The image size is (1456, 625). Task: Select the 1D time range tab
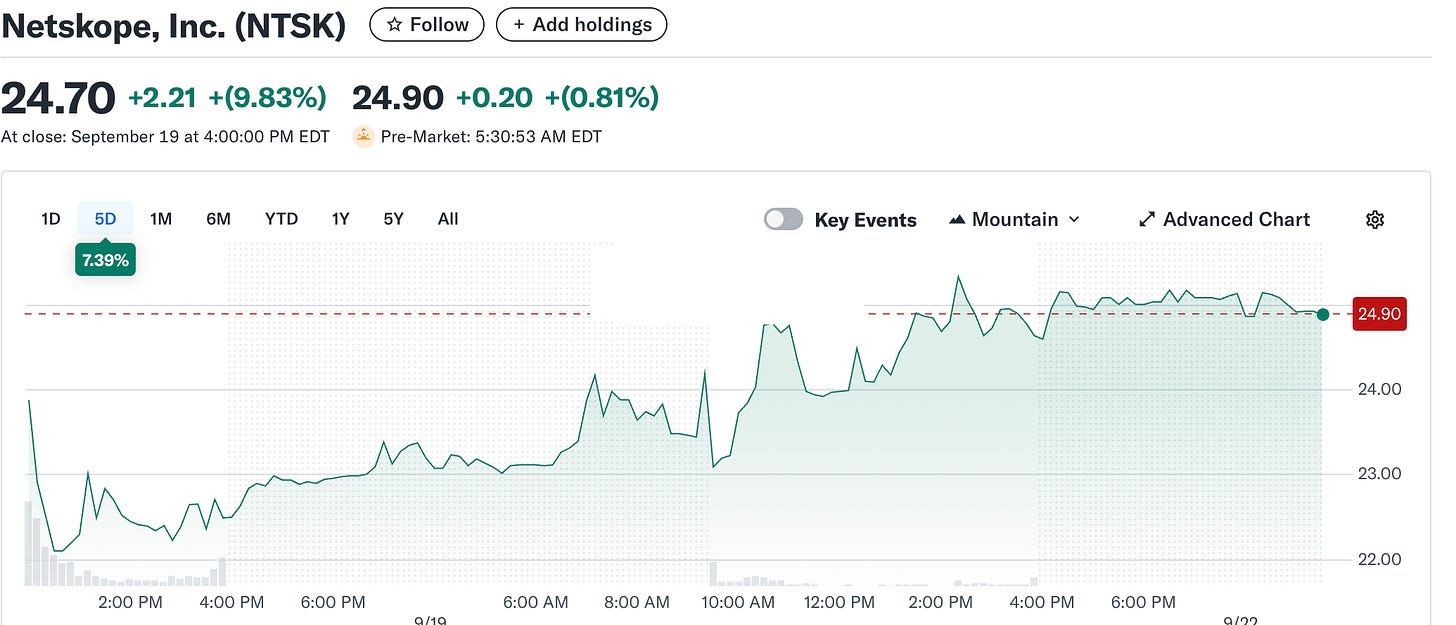[x=51, y=219]
